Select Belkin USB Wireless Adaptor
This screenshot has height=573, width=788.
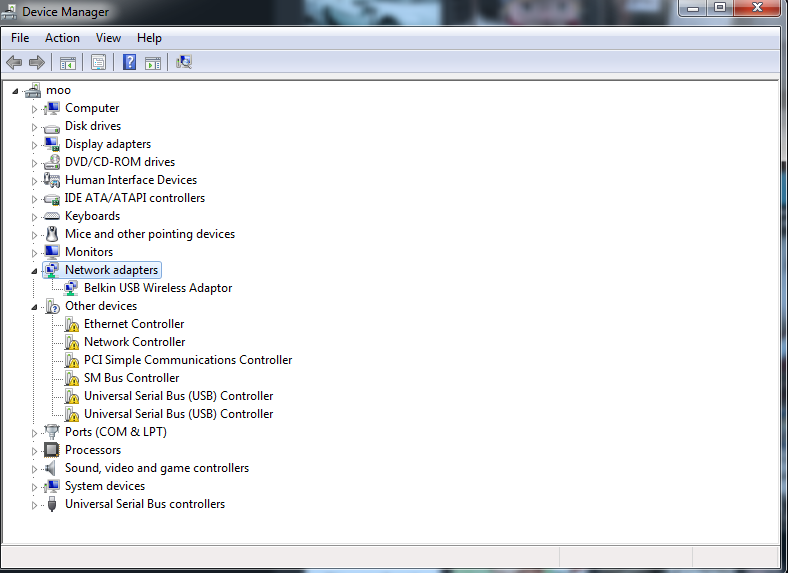158,288
